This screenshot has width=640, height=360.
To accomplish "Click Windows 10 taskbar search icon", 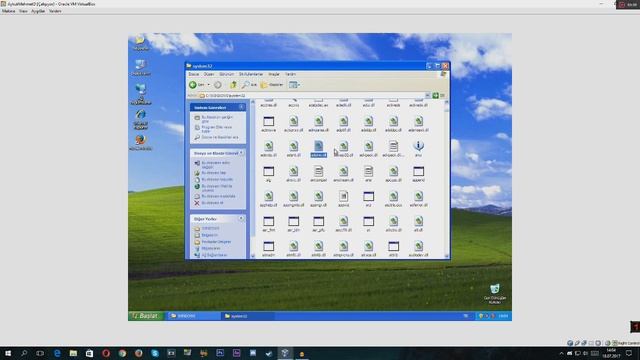I will [x=24, y=353].
